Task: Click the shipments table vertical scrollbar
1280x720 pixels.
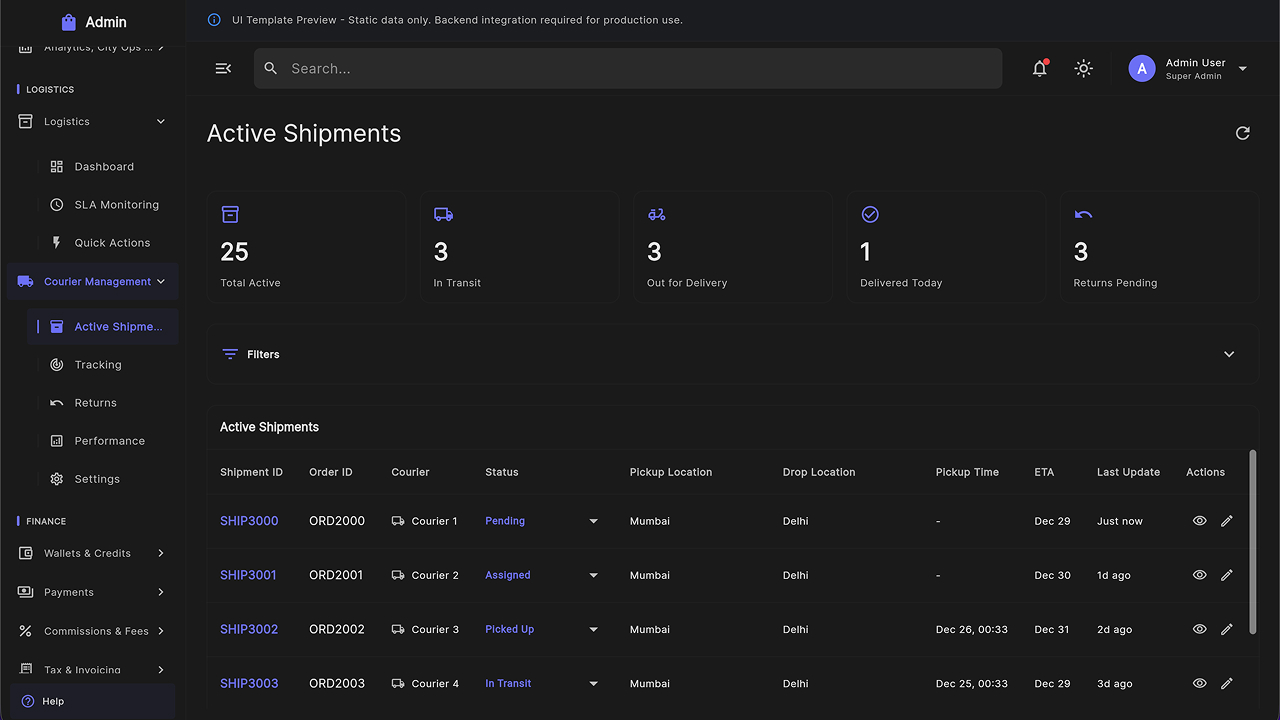Action: coord(1253,541)
